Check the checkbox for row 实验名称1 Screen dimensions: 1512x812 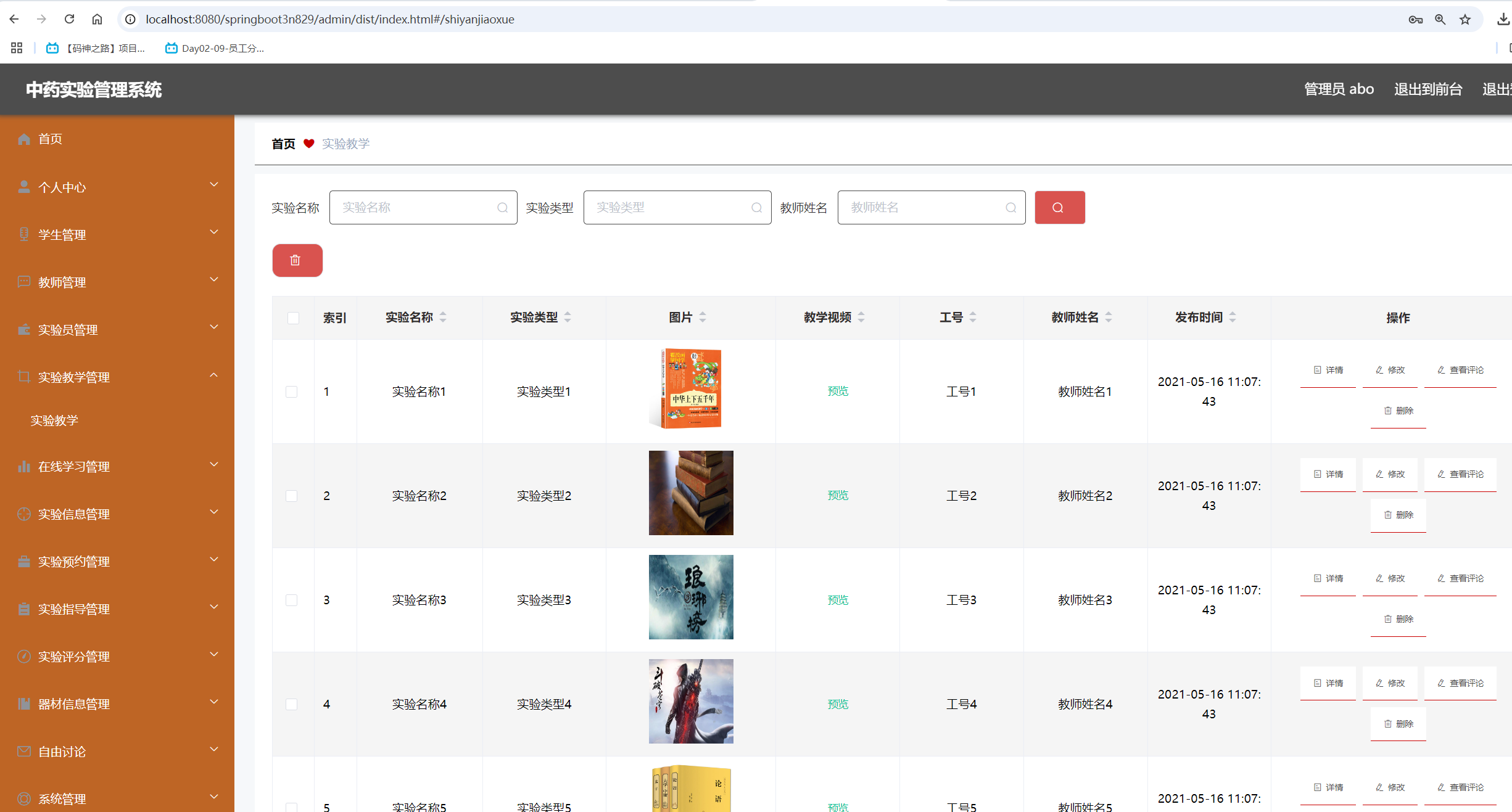point(292,392)
